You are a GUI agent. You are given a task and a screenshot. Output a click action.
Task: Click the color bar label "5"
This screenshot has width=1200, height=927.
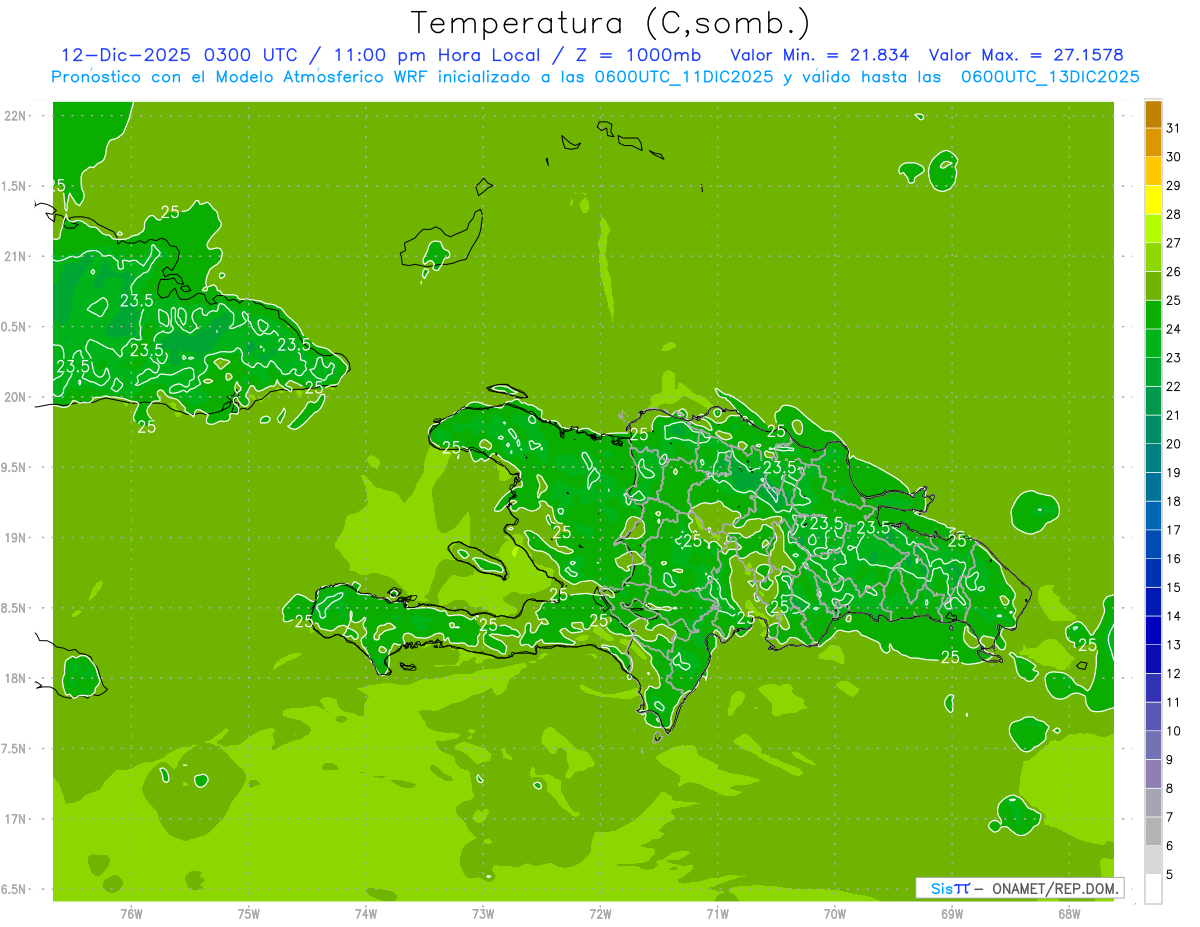(1170, 875)
